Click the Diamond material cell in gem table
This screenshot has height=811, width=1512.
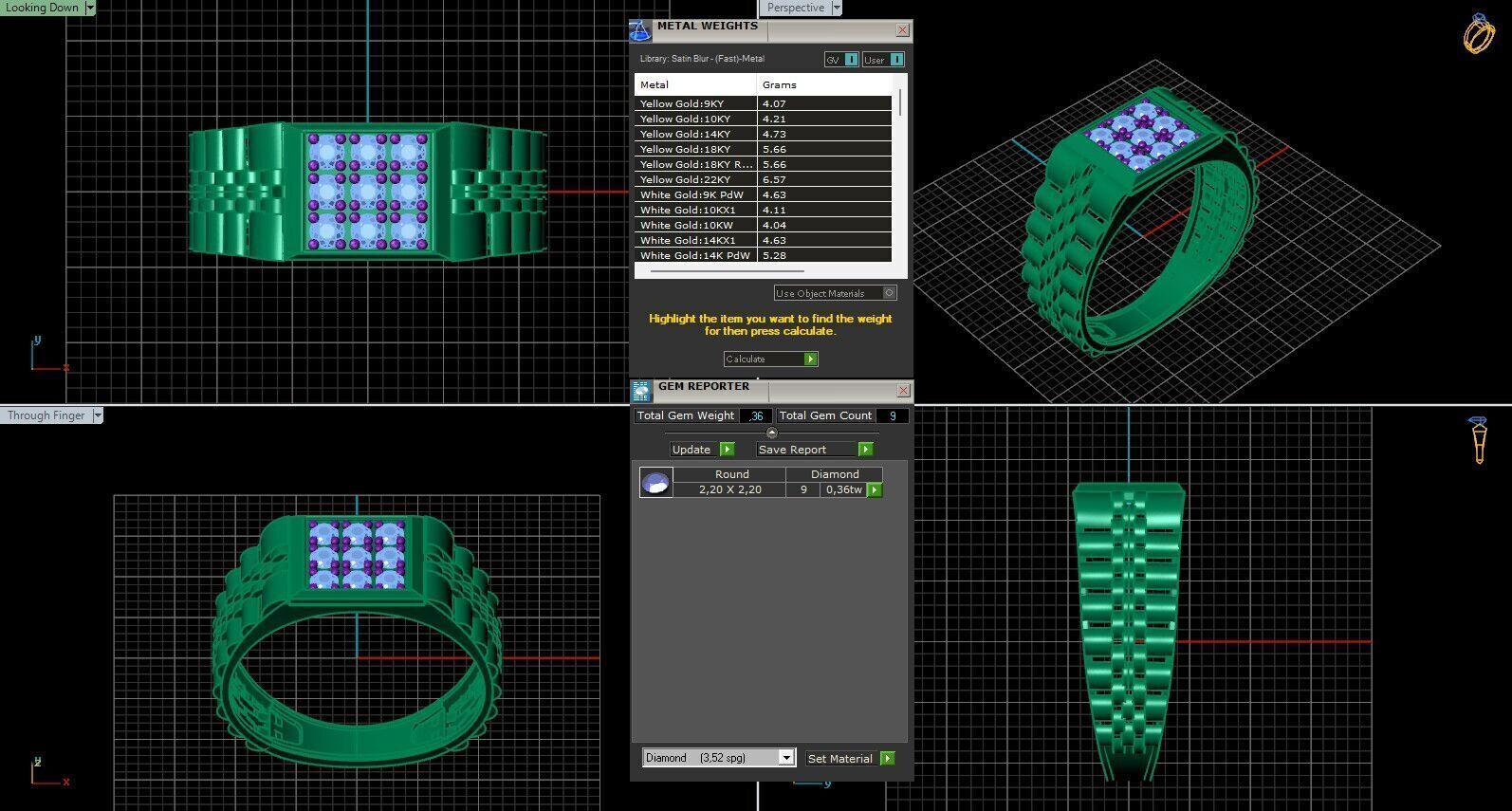pos(835,474)
